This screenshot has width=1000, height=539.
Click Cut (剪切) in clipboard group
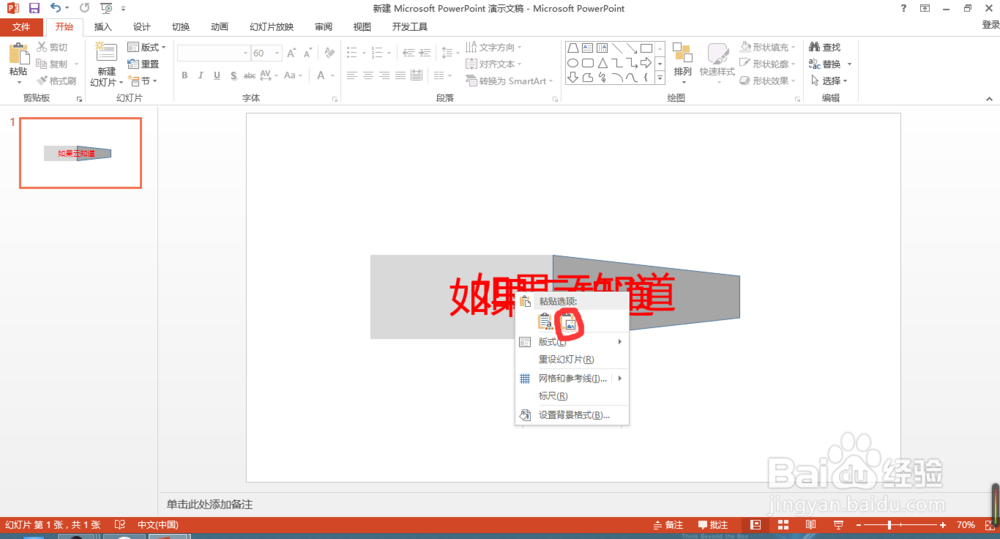pyautogui.click(x=52, y=47)
